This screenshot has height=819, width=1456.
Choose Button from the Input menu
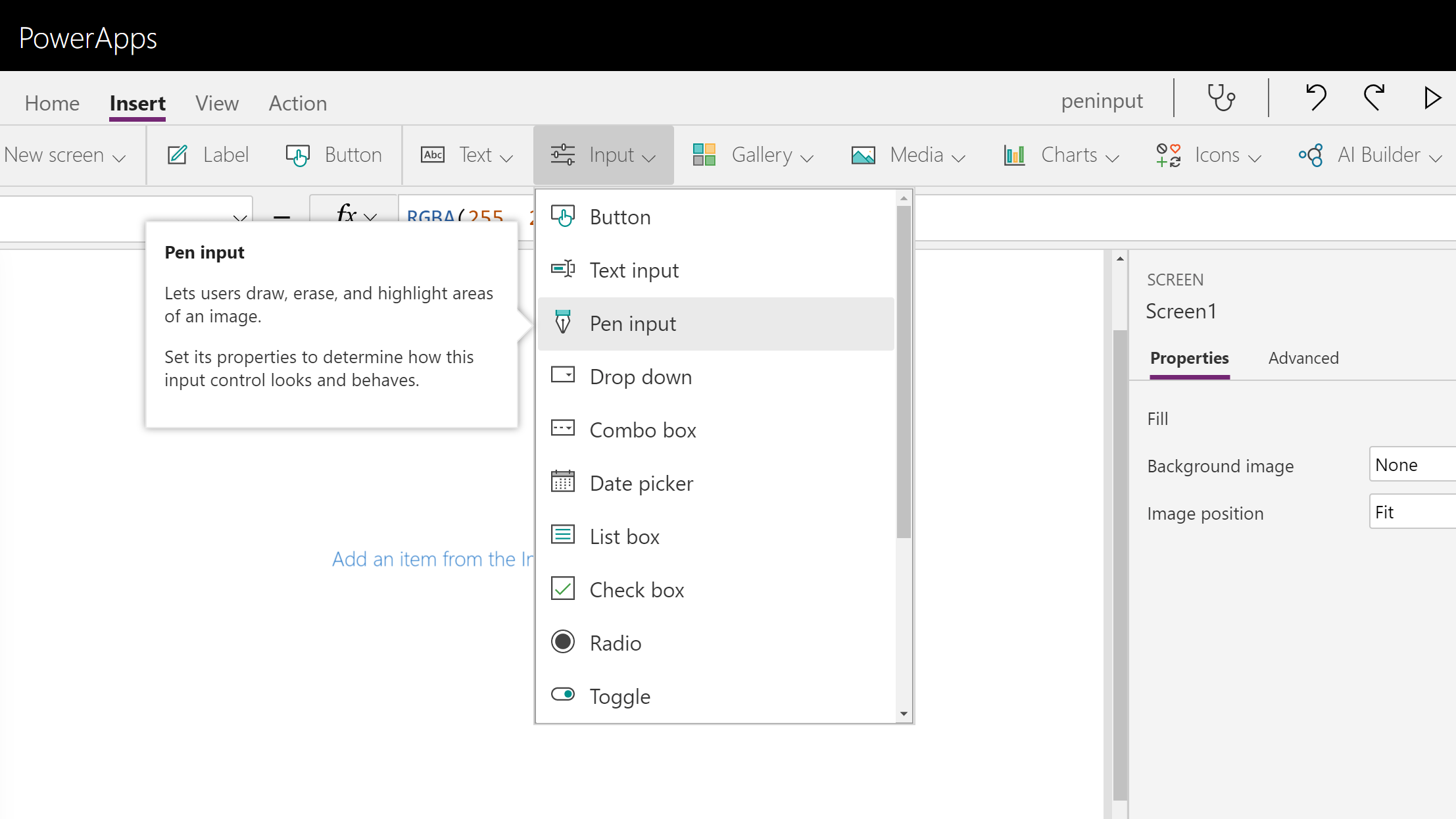click(716, 217)
